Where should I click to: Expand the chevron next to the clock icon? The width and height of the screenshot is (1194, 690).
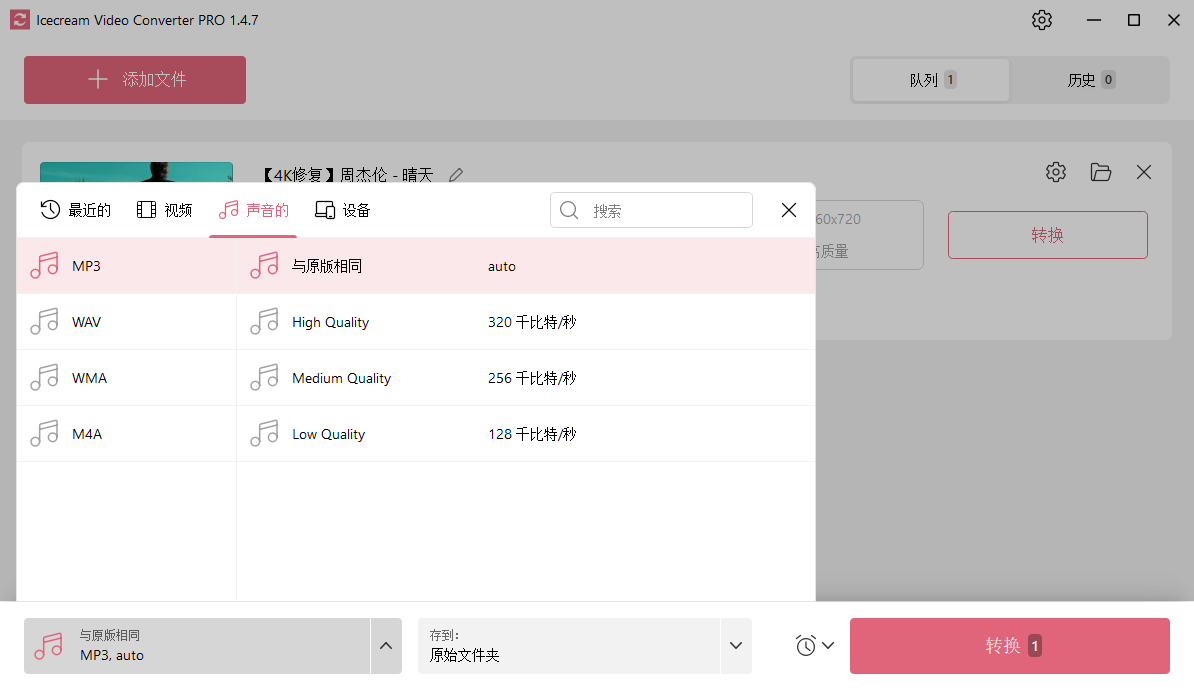pyautogui.click(x=827, y=645)
